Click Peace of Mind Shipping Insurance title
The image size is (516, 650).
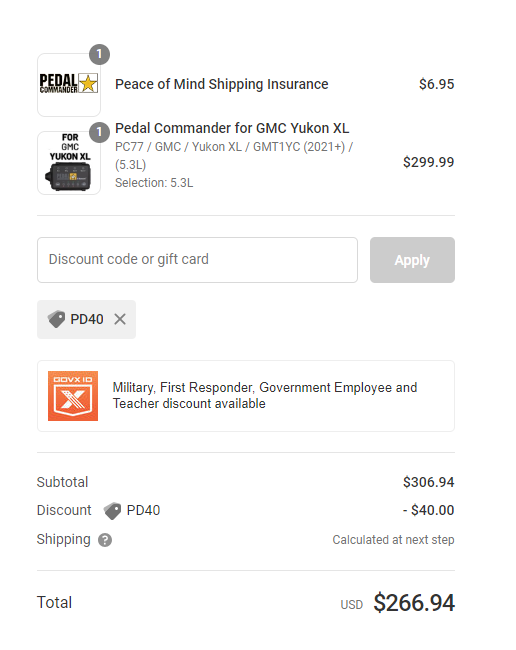coord(222,84)
